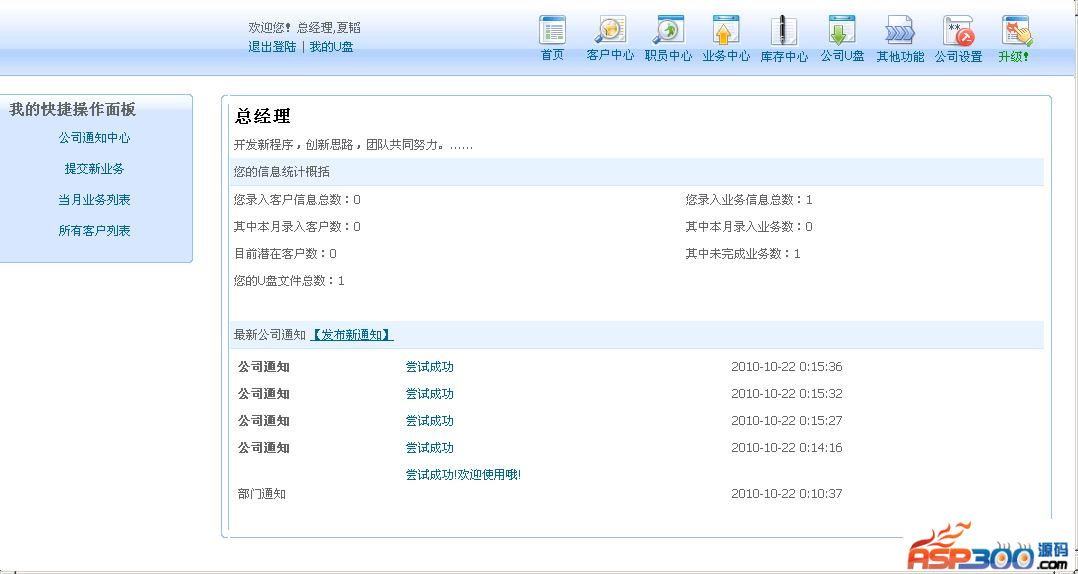Image resolution: width=1078 pixels, height=574 pixels.
Task: Click 其中未完成业务数：1 text
Action: [x=743, y=253]
